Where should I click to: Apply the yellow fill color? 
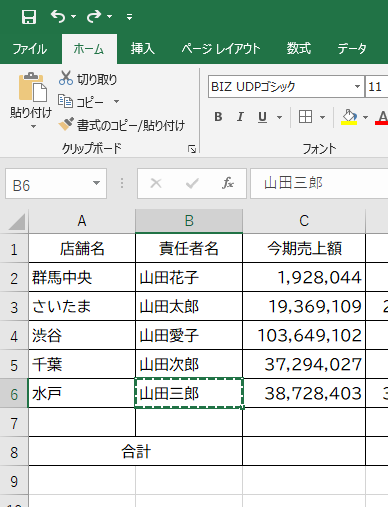349,117
